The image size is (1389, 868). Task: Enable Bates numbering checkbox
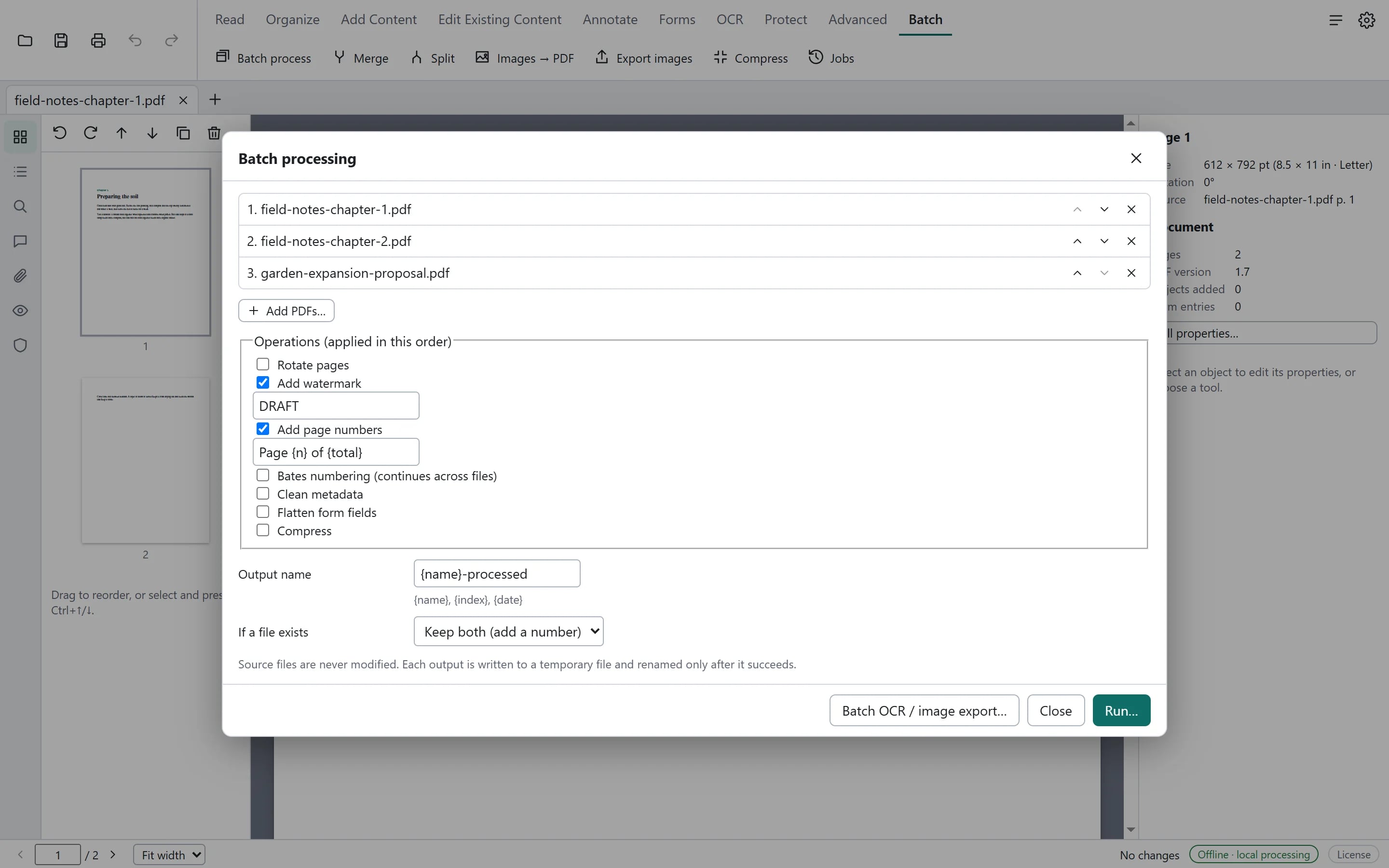click(263, 475)
